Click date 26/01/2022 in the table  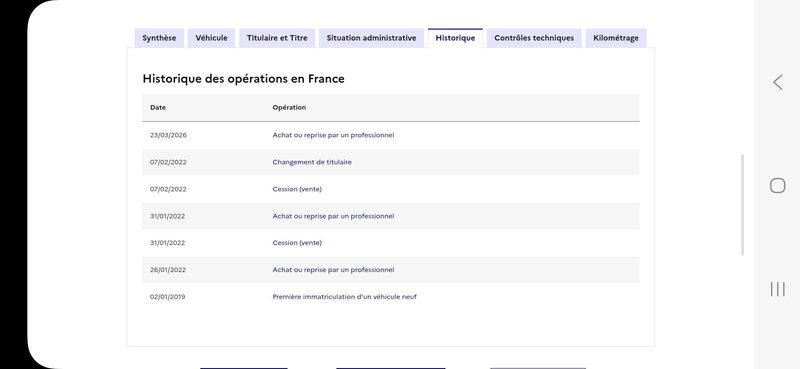pyautogui.click(x=168, y=270)
